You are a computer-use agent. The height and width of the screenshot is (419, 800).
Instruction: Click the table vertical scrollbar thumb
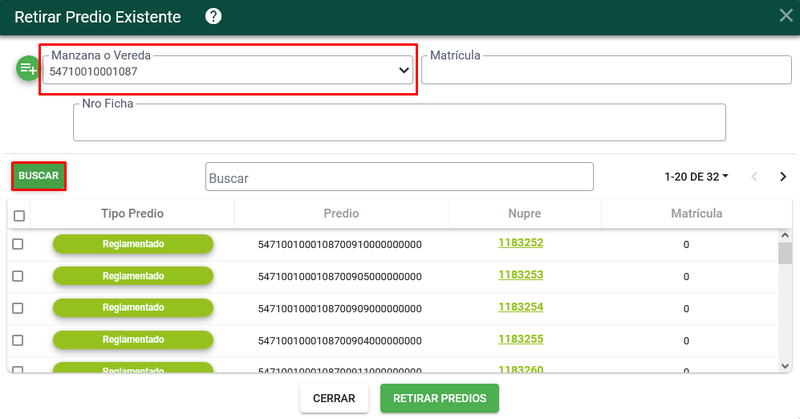click(x=785, y=254)
